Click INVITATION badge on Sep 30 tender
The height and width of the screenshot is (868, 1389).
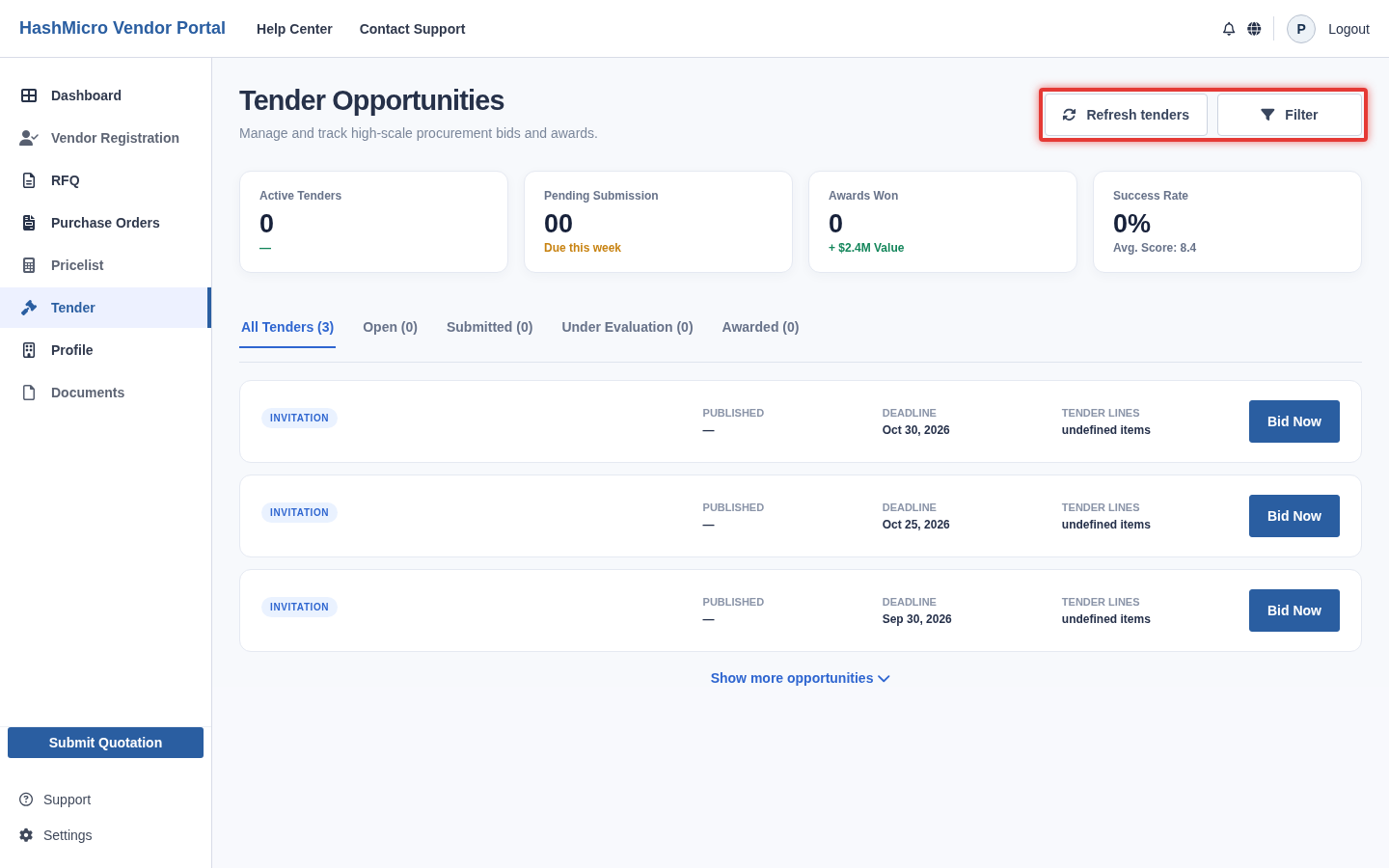[x=299, y=607]
